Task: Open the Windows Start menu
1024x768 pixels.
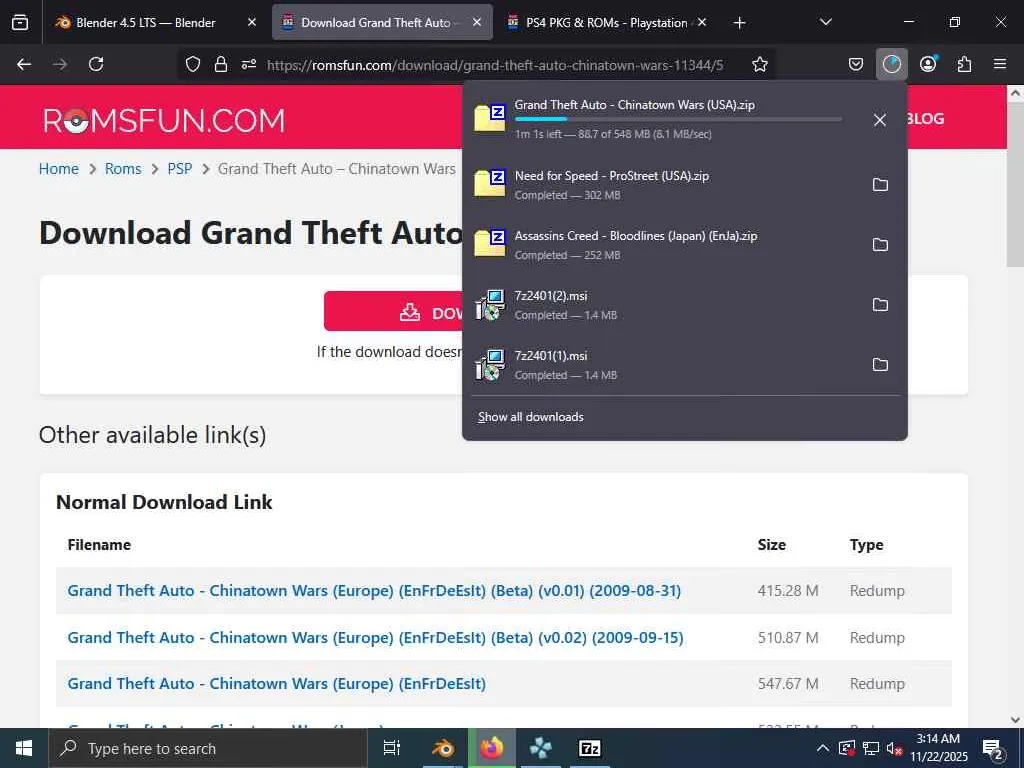Action: (x=24, y=748)
